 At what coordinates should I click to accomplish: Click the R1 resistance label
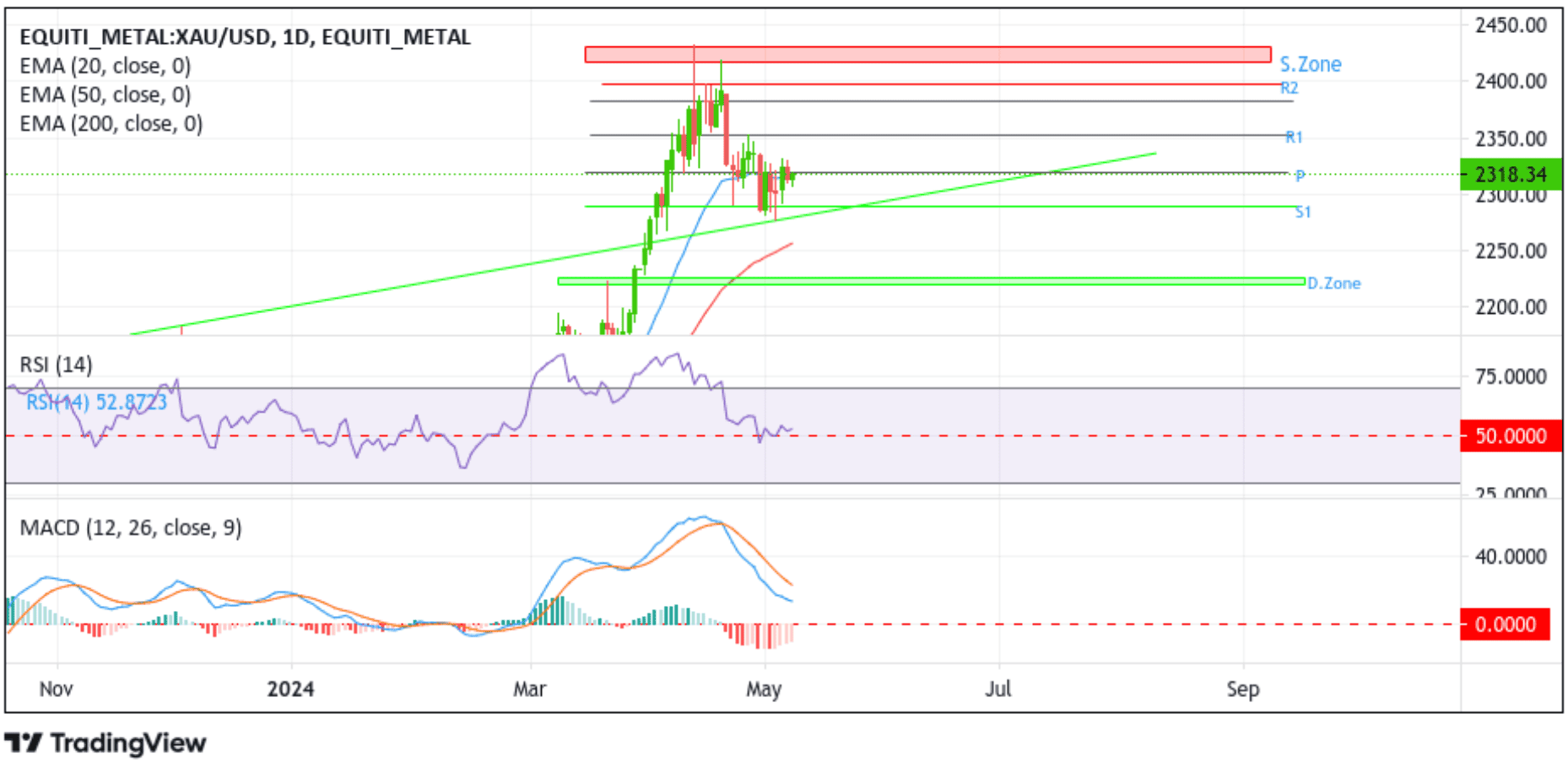[x=1294, y=137]
